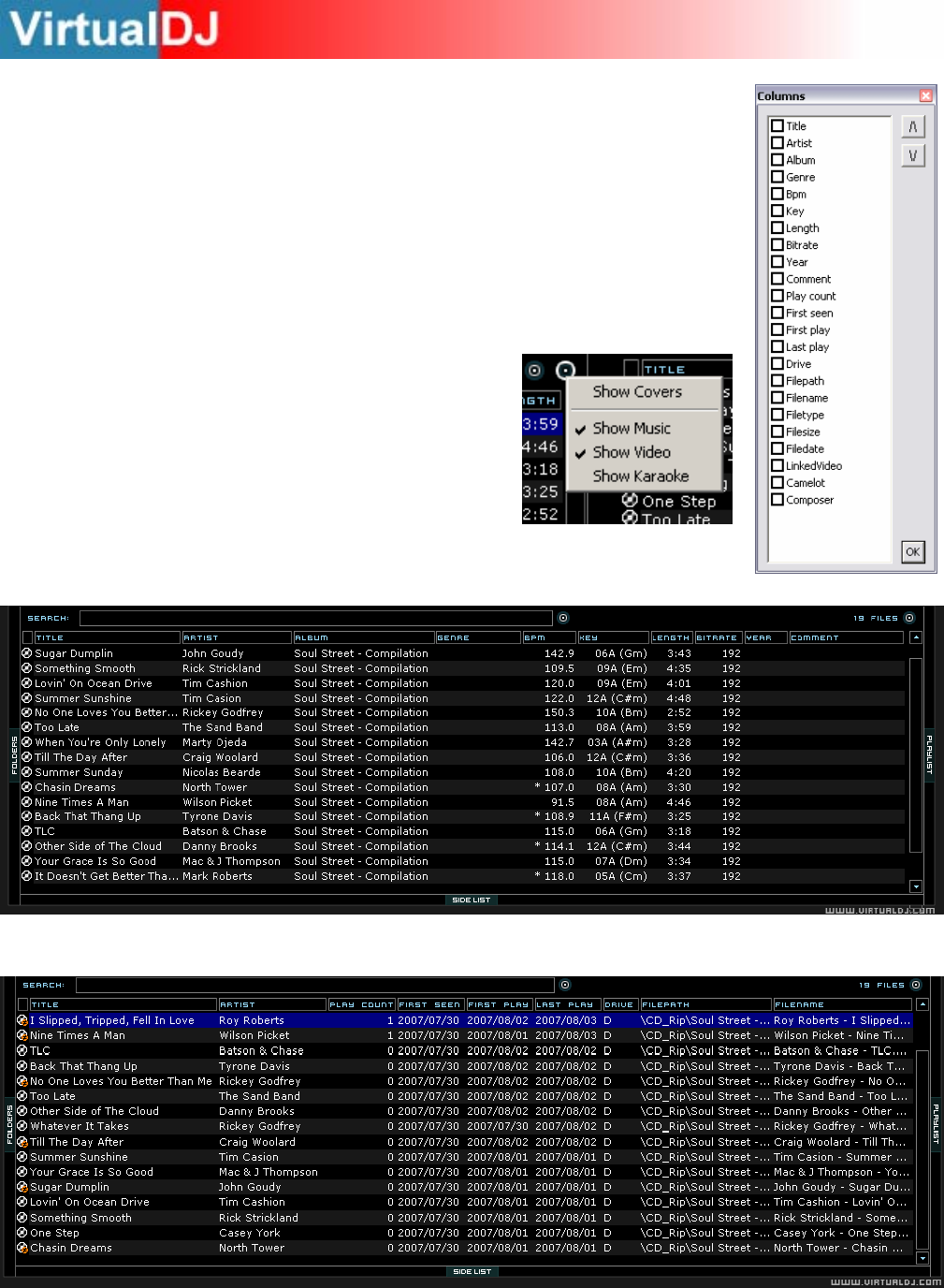944x1288 pixels.
Task: Move column up with the arrow button
Action: point(913,126)
